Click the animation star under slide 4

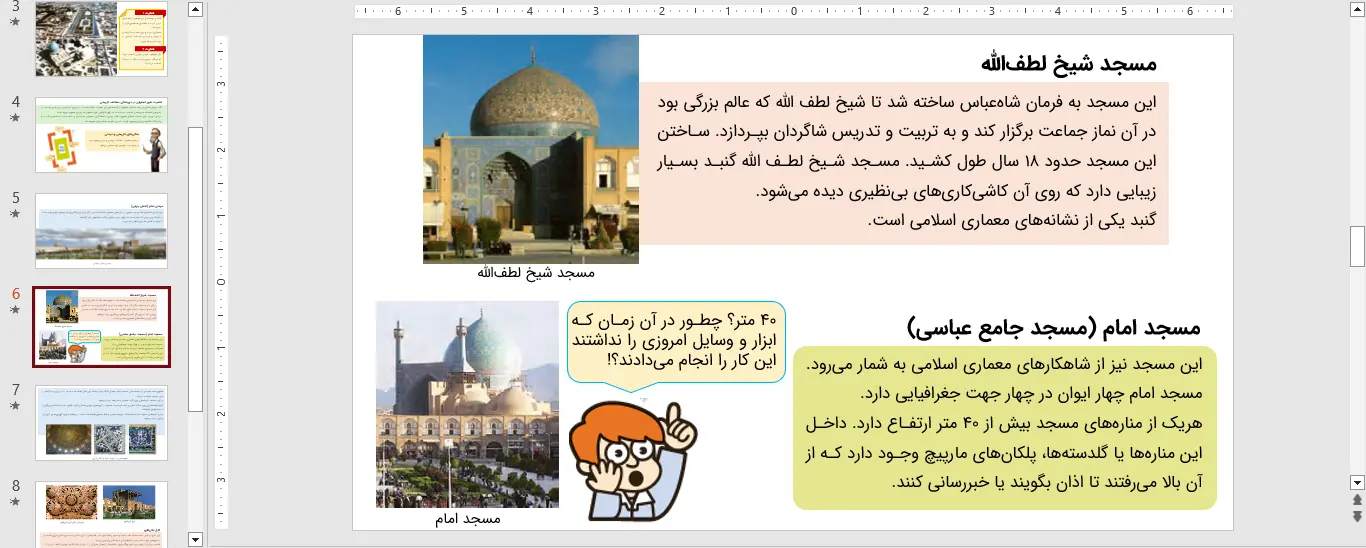point(15,118)
